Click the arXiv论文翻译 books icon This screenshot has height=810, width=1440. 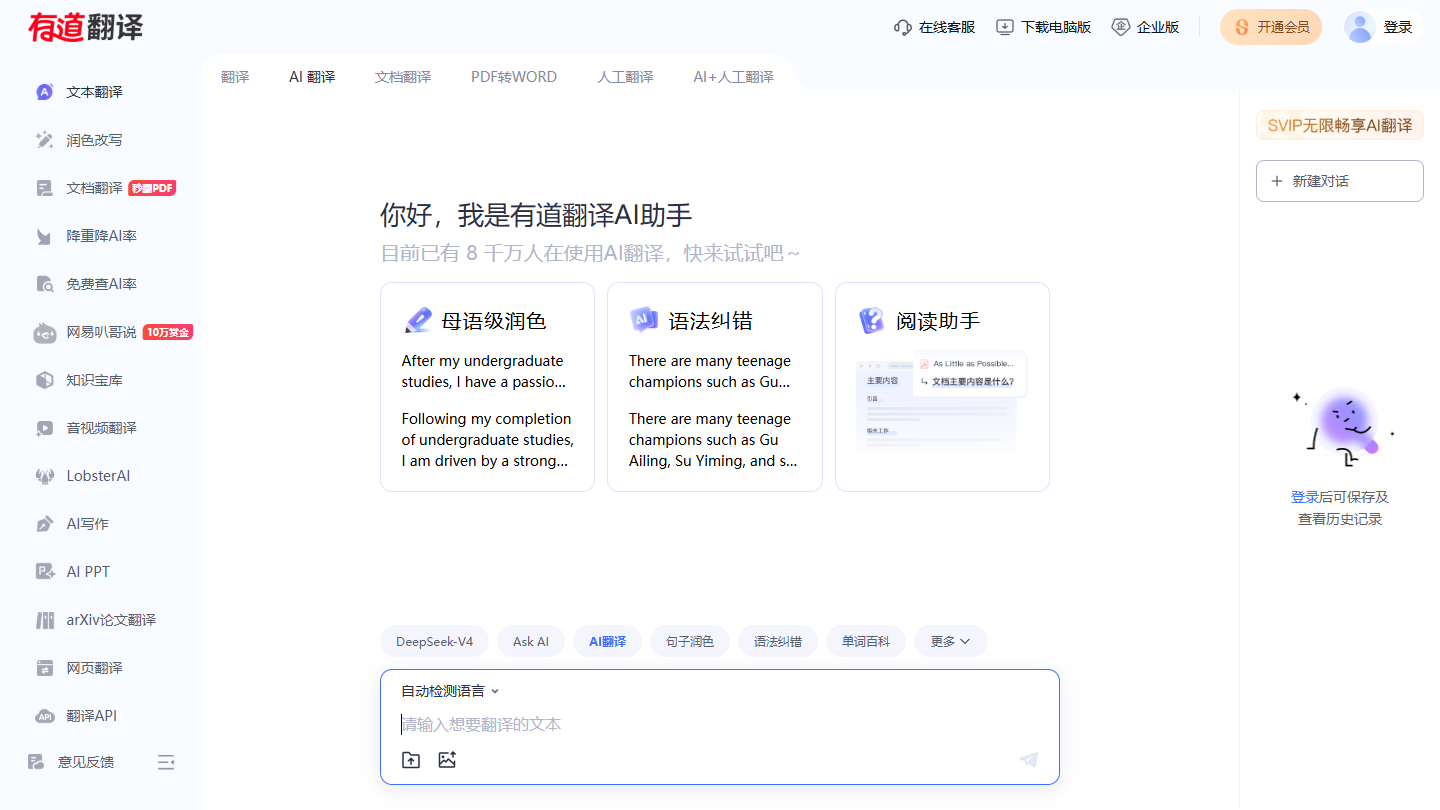(x=44, y=620)
